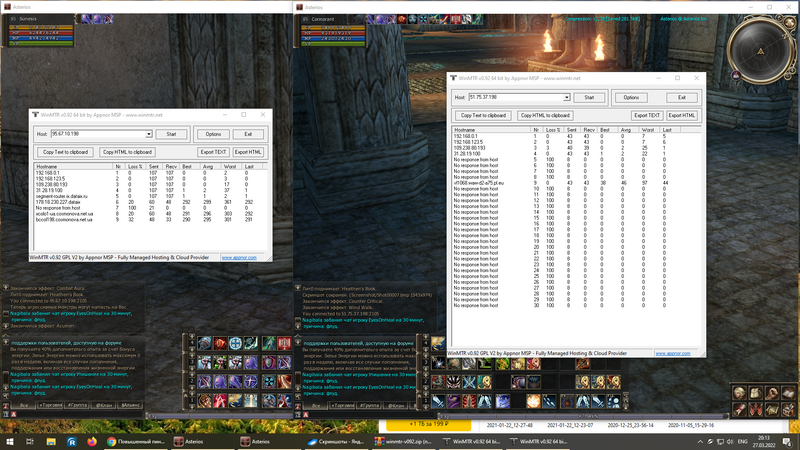800x450 pixels.
Task: Switch input language via ENG indicator
Action: (x=742, y=439)
